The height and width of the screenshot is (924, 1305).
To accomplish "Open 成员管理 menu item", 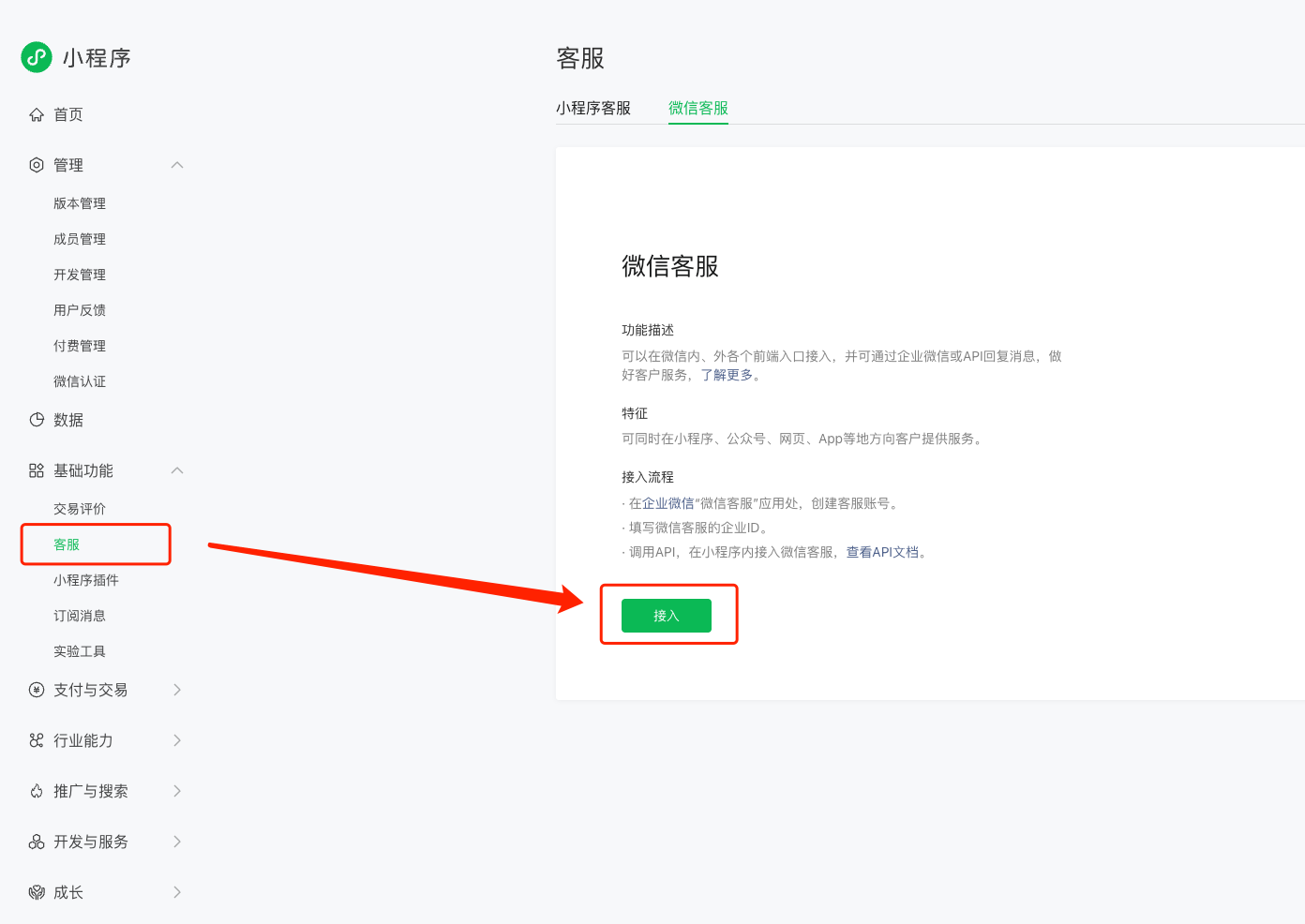I will (80, 239).
